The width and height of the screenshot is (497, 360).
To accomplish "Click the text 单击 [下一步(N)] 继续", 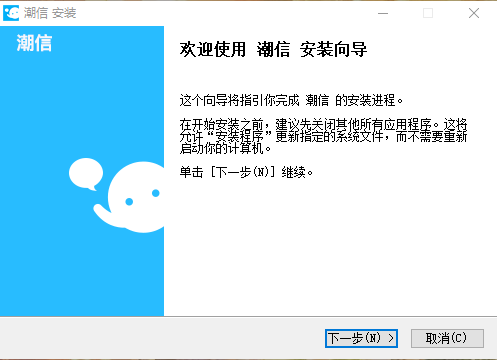I will pos(246,172).
